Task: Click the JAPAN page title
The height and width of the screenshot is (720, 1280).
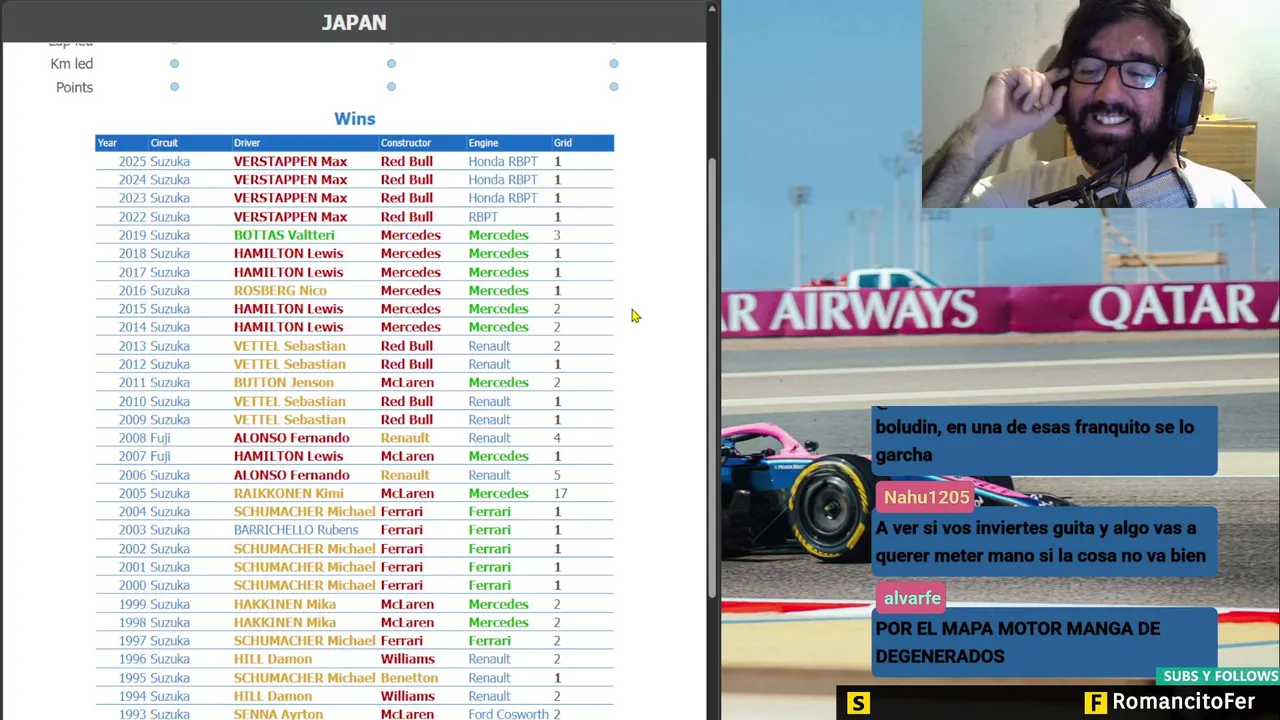Action: coord(354,22)
